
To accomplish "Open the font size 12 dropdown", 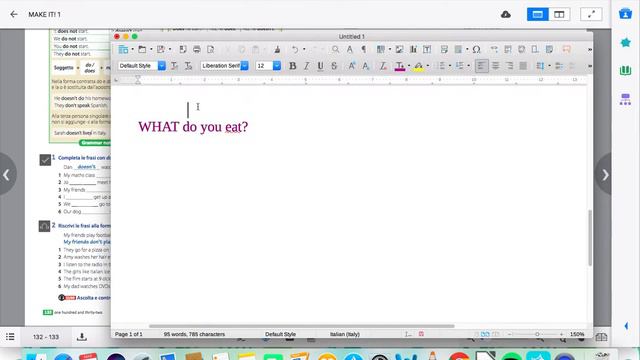I will click(x=277, y=66).
